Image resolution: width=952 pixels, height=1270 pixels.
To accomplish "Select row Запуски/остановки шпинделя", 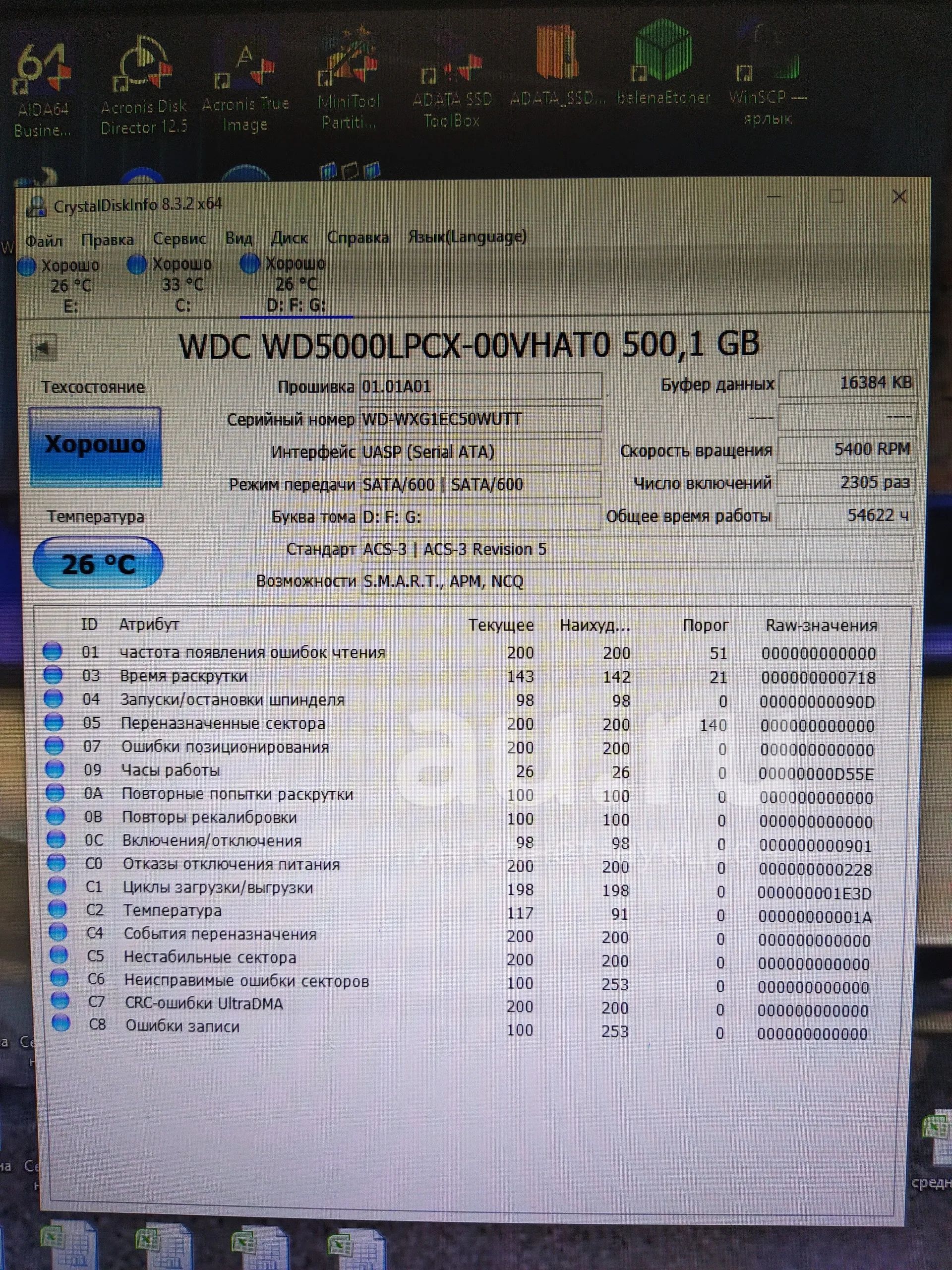I will point(459,700).
